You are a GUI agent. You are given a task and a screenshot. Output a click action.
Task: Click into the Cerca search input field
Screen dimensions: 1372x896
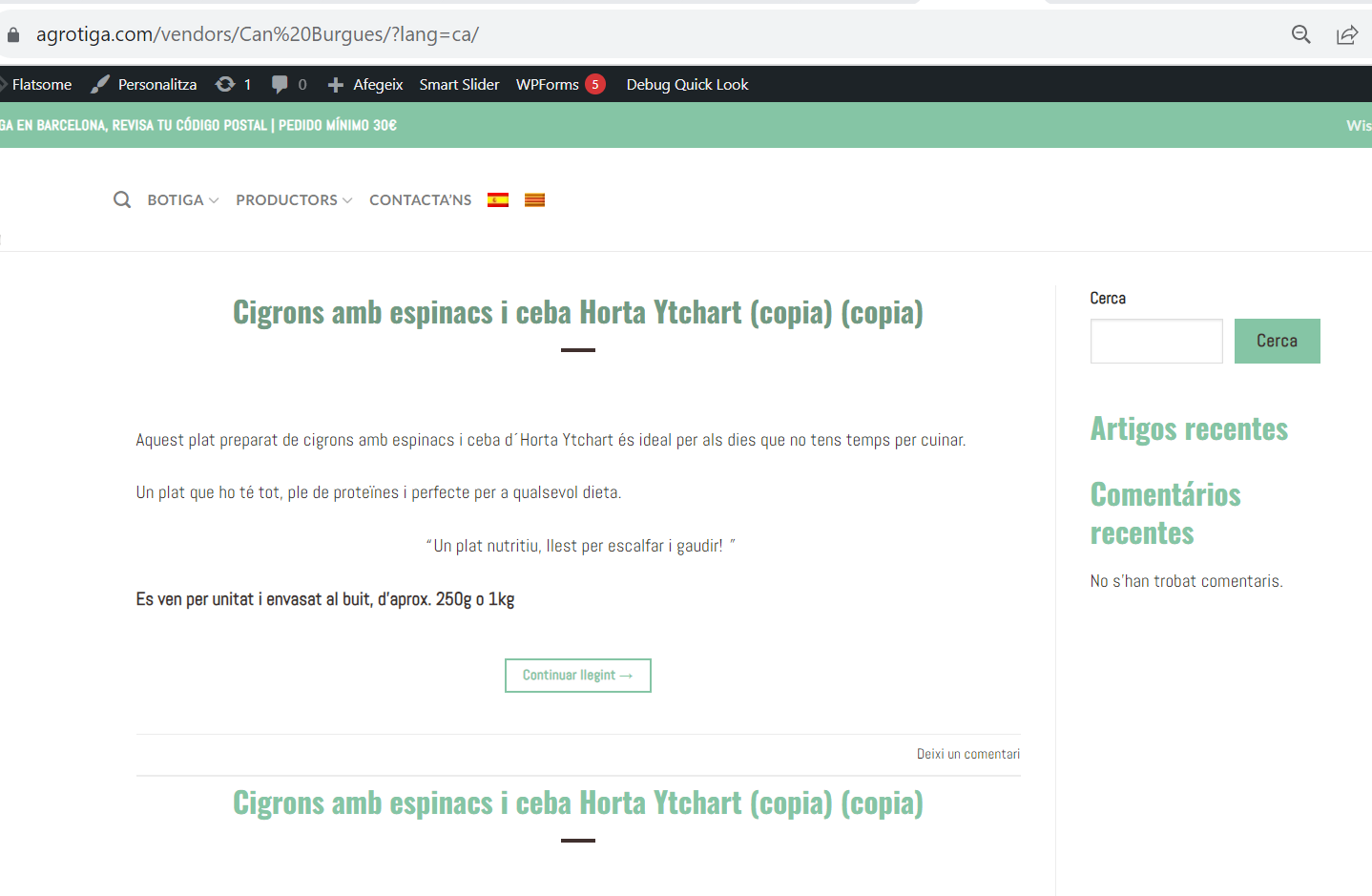pyautogui.click(x=1156, y=341)
